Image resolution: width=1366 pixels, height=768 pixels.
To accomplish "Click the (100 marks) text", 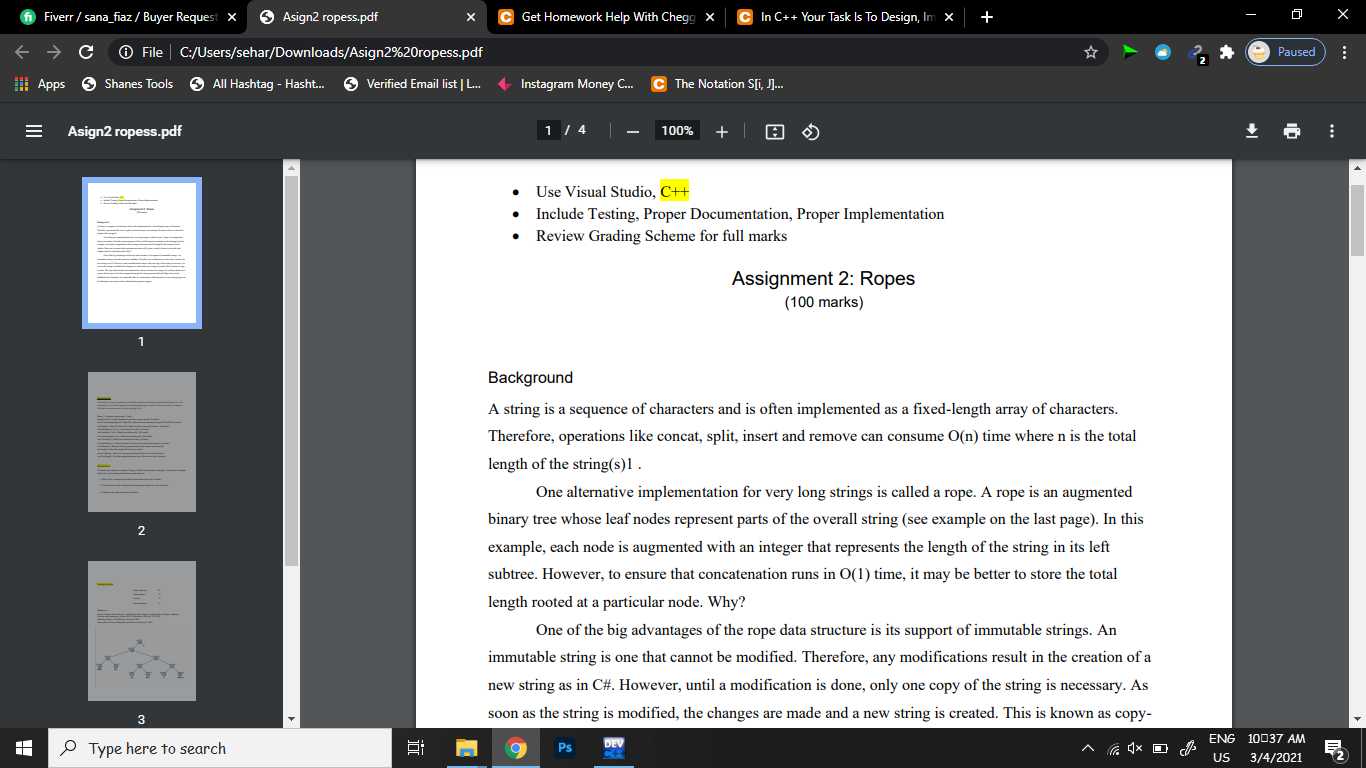I will (823, 302).
